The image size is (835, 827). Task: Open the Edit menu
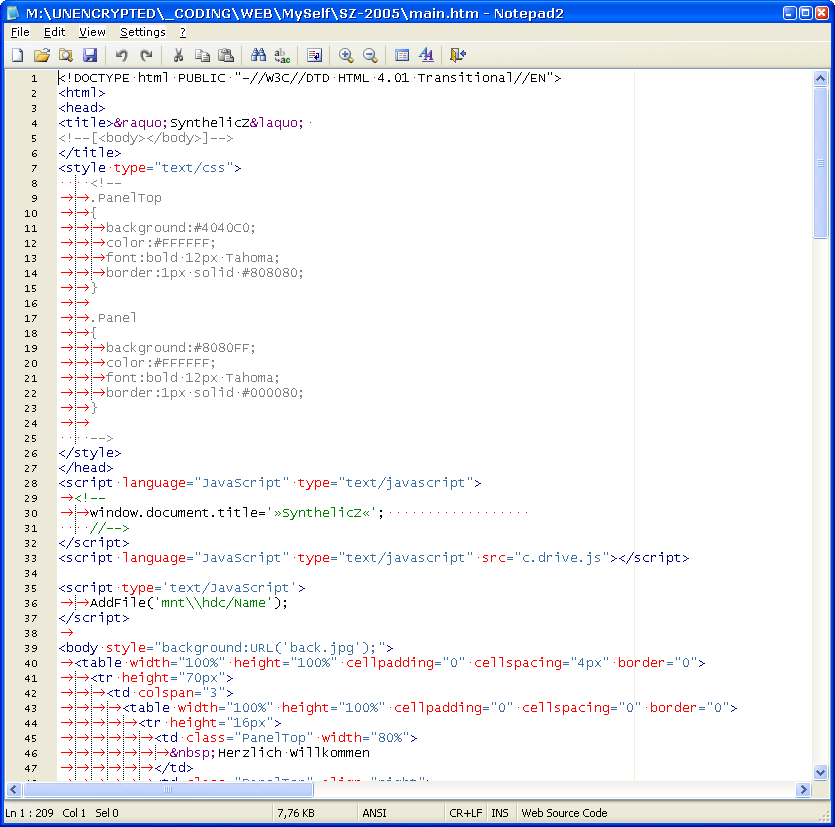click(54, 32)
